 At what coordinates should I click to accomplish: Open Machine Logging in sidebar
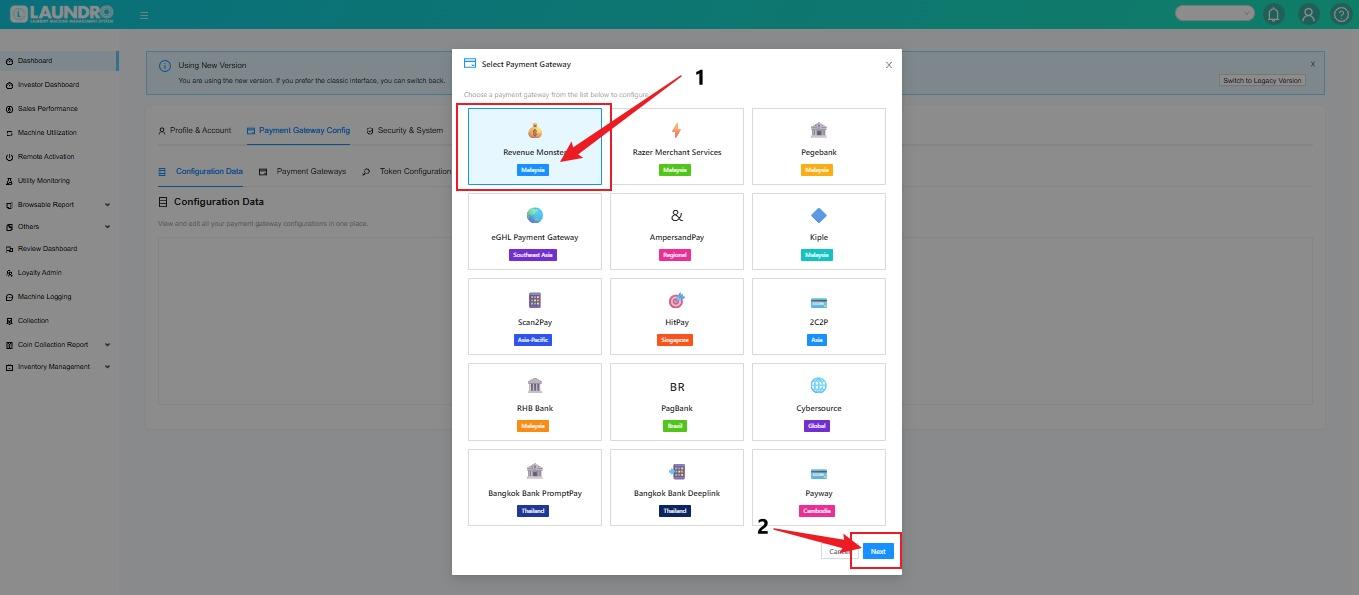(59, 297)
